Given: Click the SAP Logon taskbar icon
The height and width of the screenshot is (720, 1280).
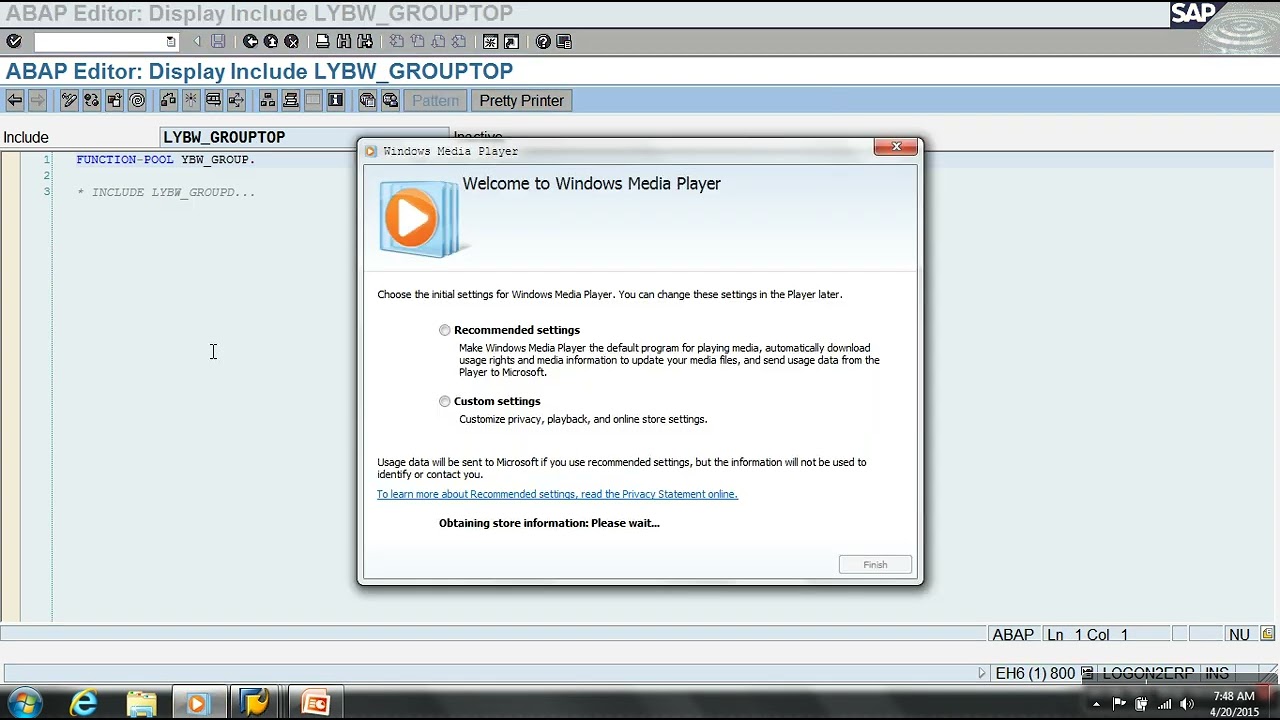Looking at the screenshot, I should [x=256, y=703].
